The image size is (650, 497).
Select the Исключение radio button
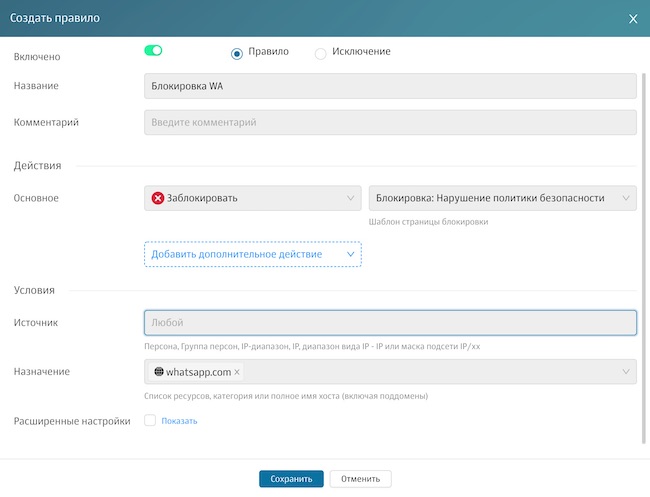tap(320, 54)
